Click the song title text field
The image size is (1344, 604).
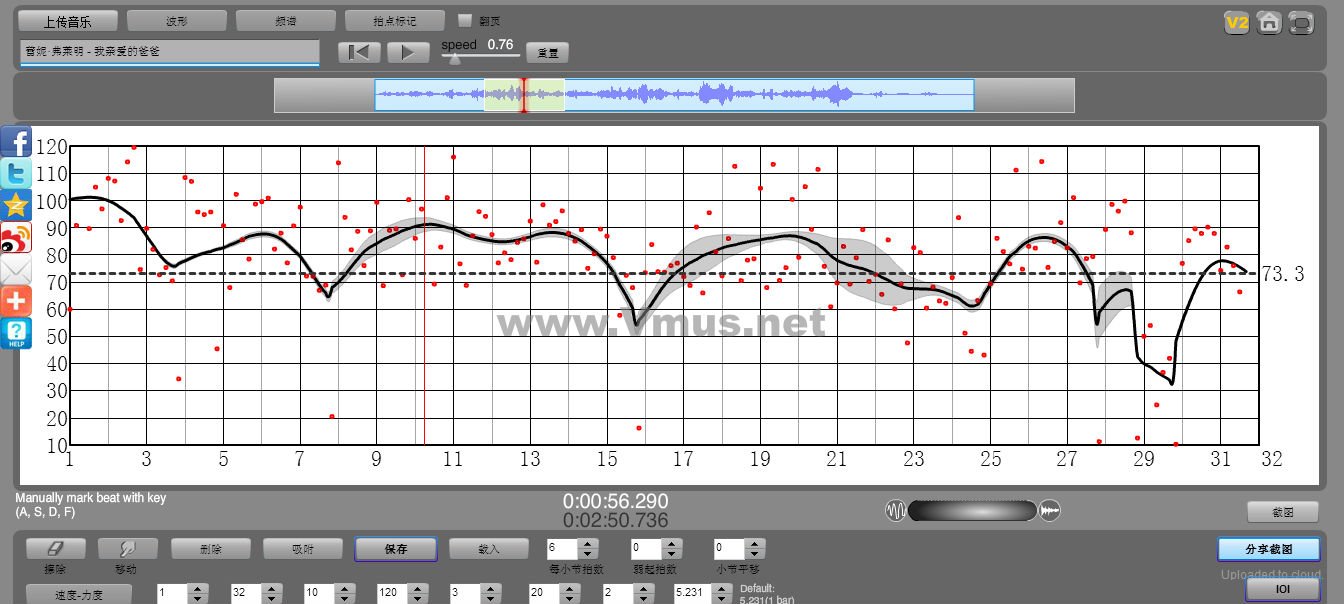pos(169,51)
